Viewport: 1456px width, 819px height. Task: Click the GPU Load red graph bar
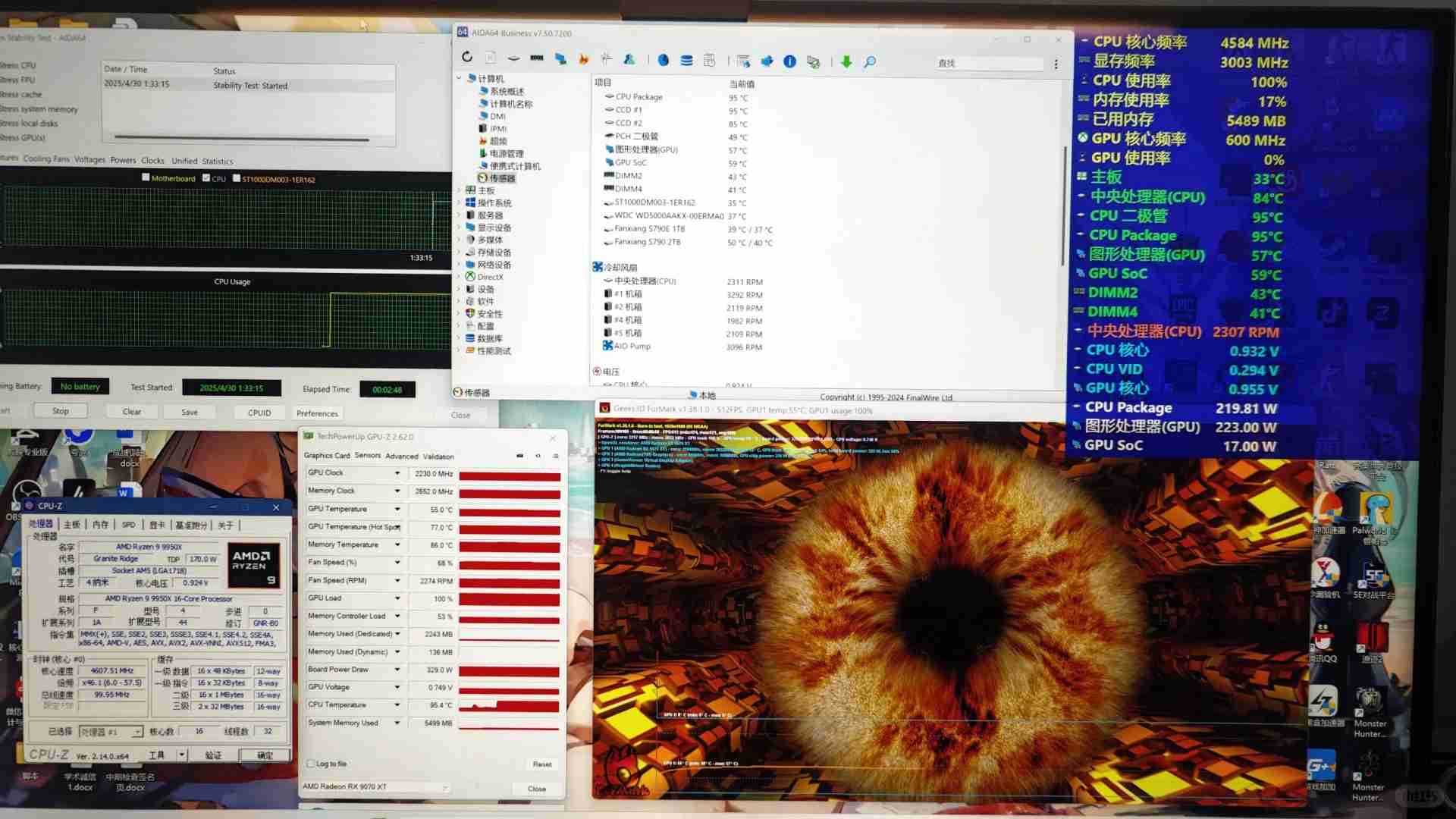(510, 599)
